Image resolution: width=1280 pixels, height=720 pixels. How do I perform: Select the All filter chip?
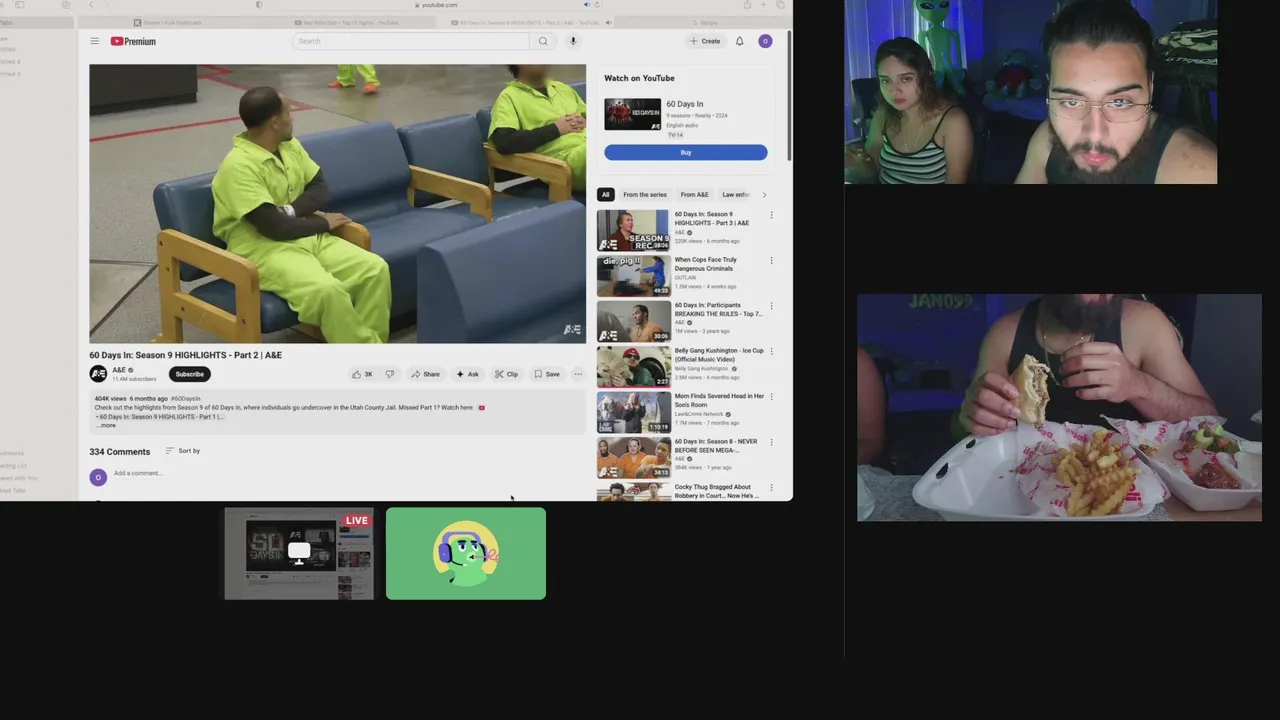coord(605,195)
